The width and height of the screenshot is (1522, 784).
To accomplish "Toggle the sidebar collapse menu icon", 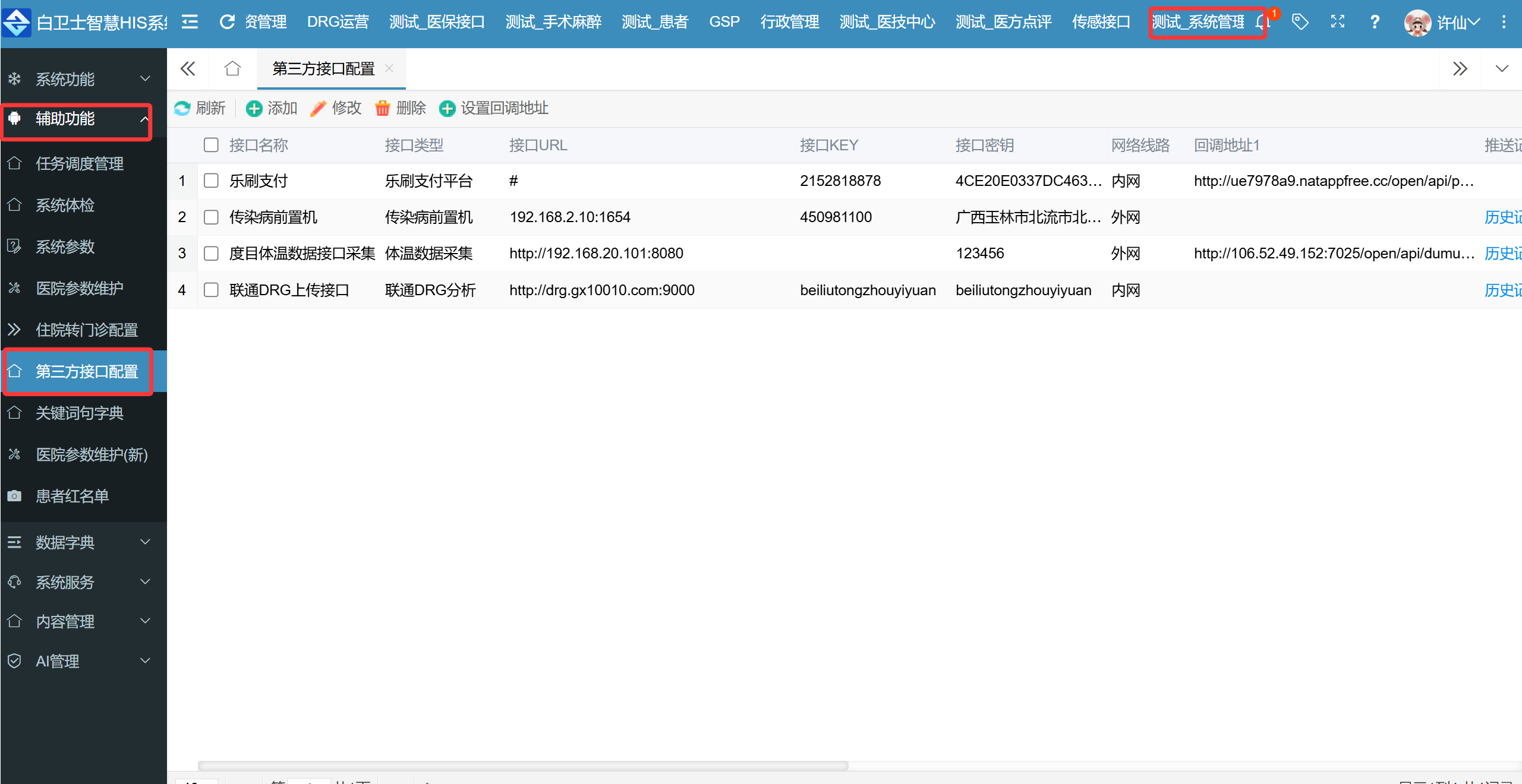I will tap(190, 22).
